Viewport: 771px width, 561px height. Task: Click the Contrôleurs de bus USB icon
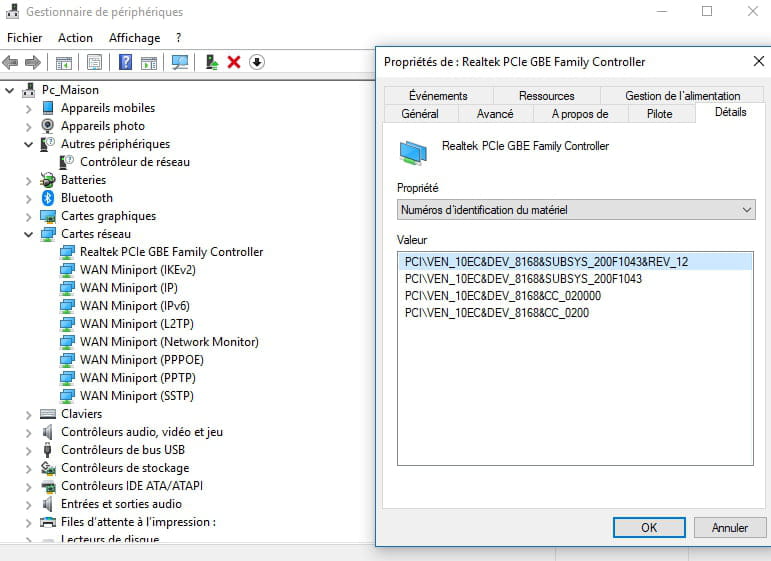pyautogui.click(x=48, y=450)
